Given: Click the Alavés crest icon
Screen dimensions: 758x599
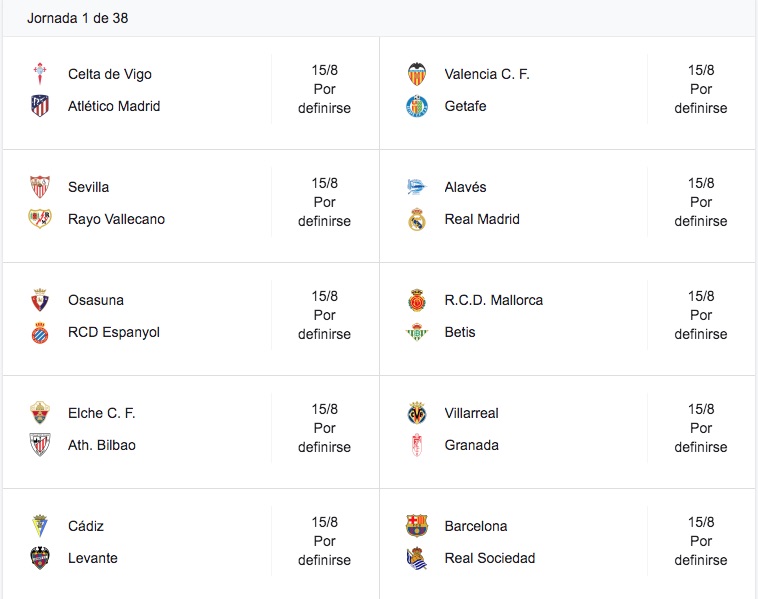Looking at the screenshot, I should coord(417,187).
